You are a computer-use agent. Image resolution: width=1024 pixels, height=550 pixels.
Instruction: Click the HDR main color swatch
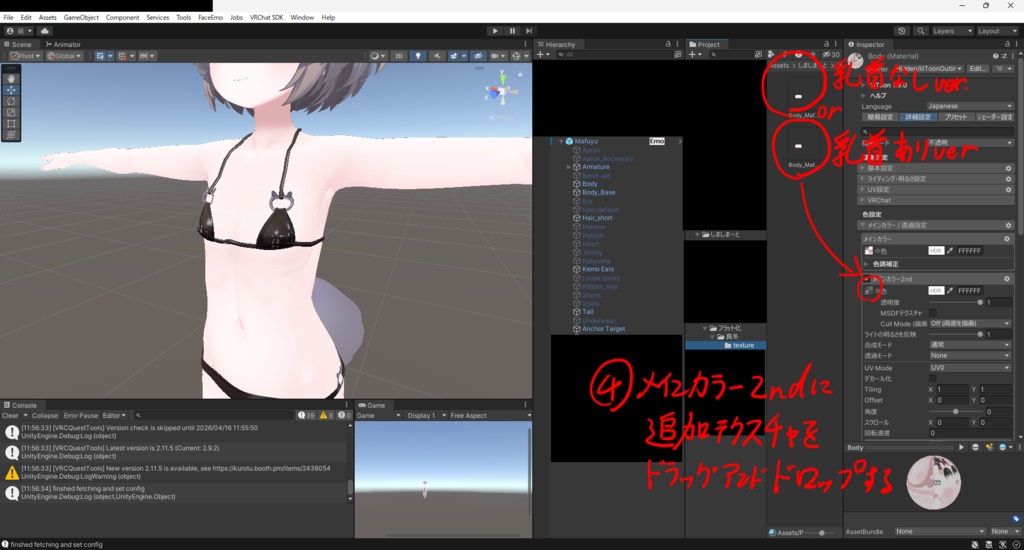pos(936,251)
